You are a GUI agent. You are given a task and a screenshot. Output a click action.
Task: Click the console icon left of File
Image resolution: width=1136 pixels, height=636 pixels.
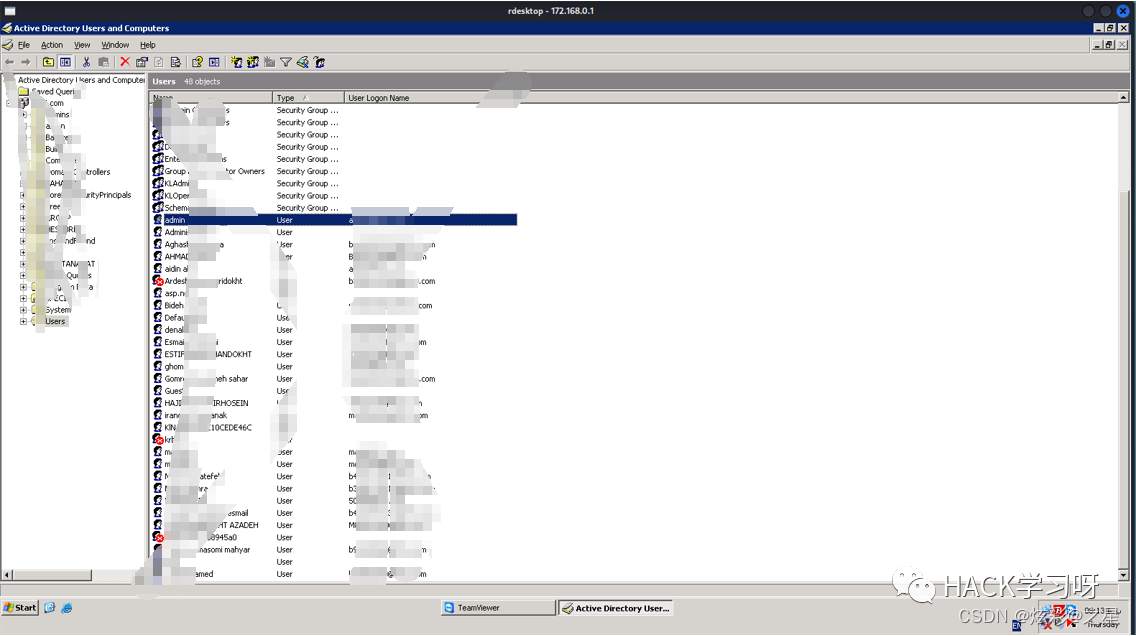coord(7,45)
